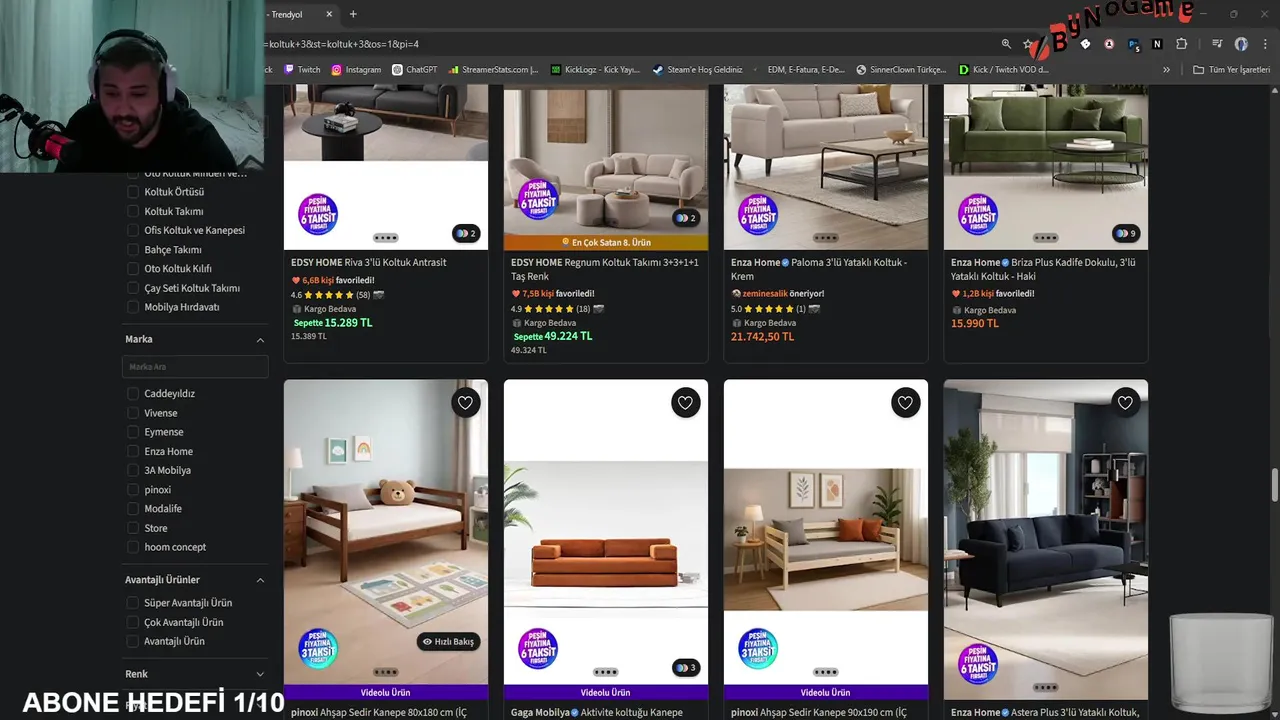Tick the Mobilya Hırdavatı checkbox
Image resolution: width=1280 pixels, height=720 pixels.
(x=133, y=307)
